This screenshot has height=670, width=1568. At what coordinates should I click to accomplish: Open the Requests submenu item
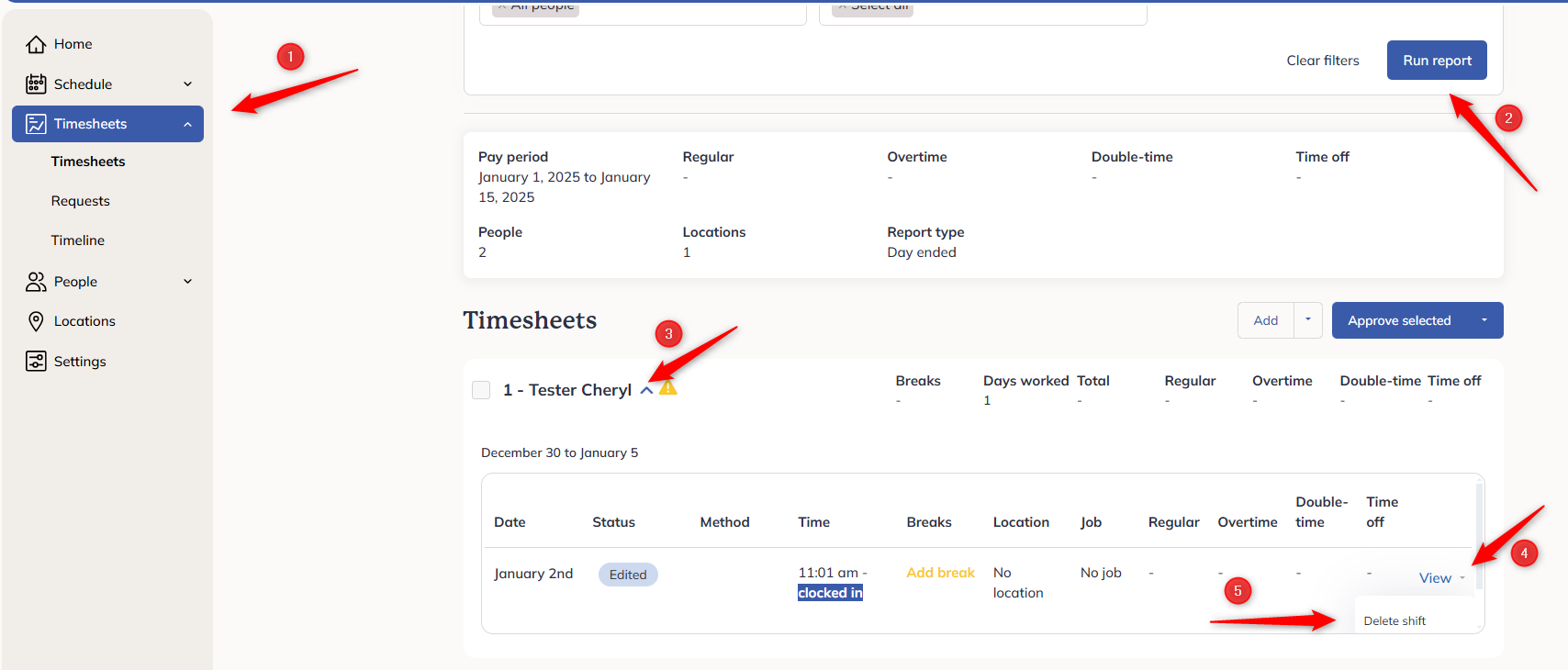(81, 201)
